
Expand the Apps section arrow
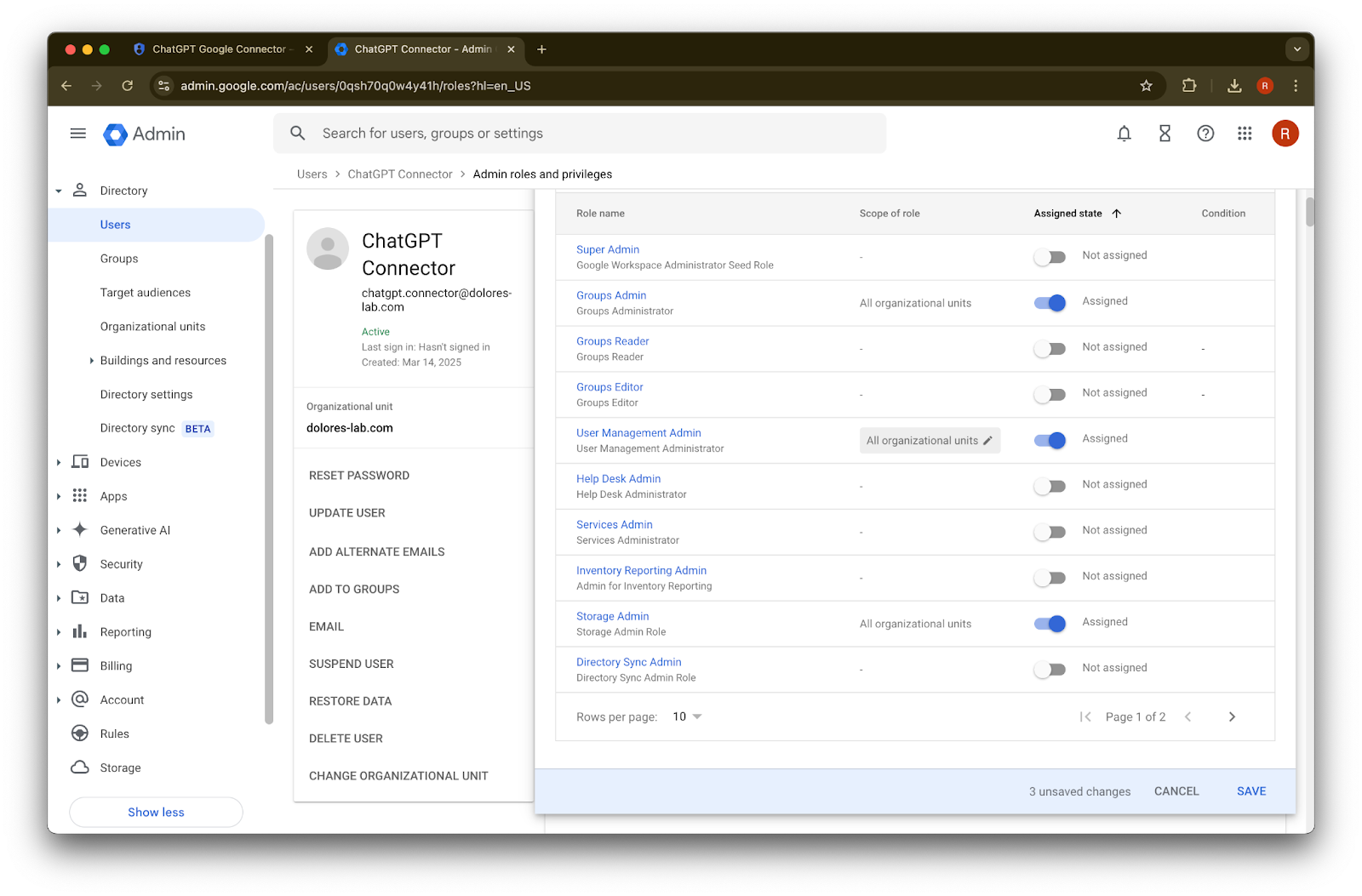tap(59, 496)
